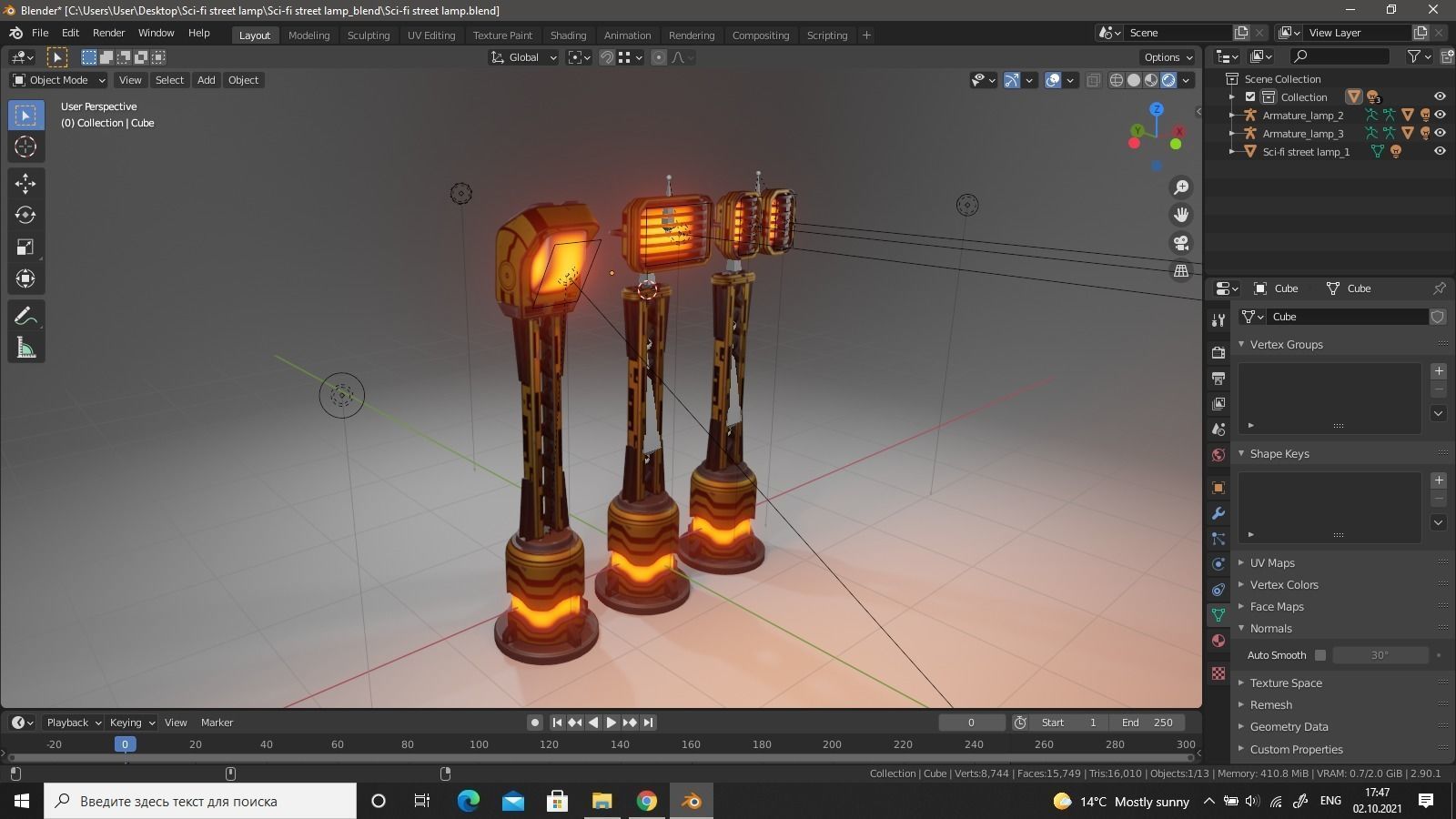1456x819 pixels.
Task: Click the current frame field showing 0
Action: coord(971,723)
